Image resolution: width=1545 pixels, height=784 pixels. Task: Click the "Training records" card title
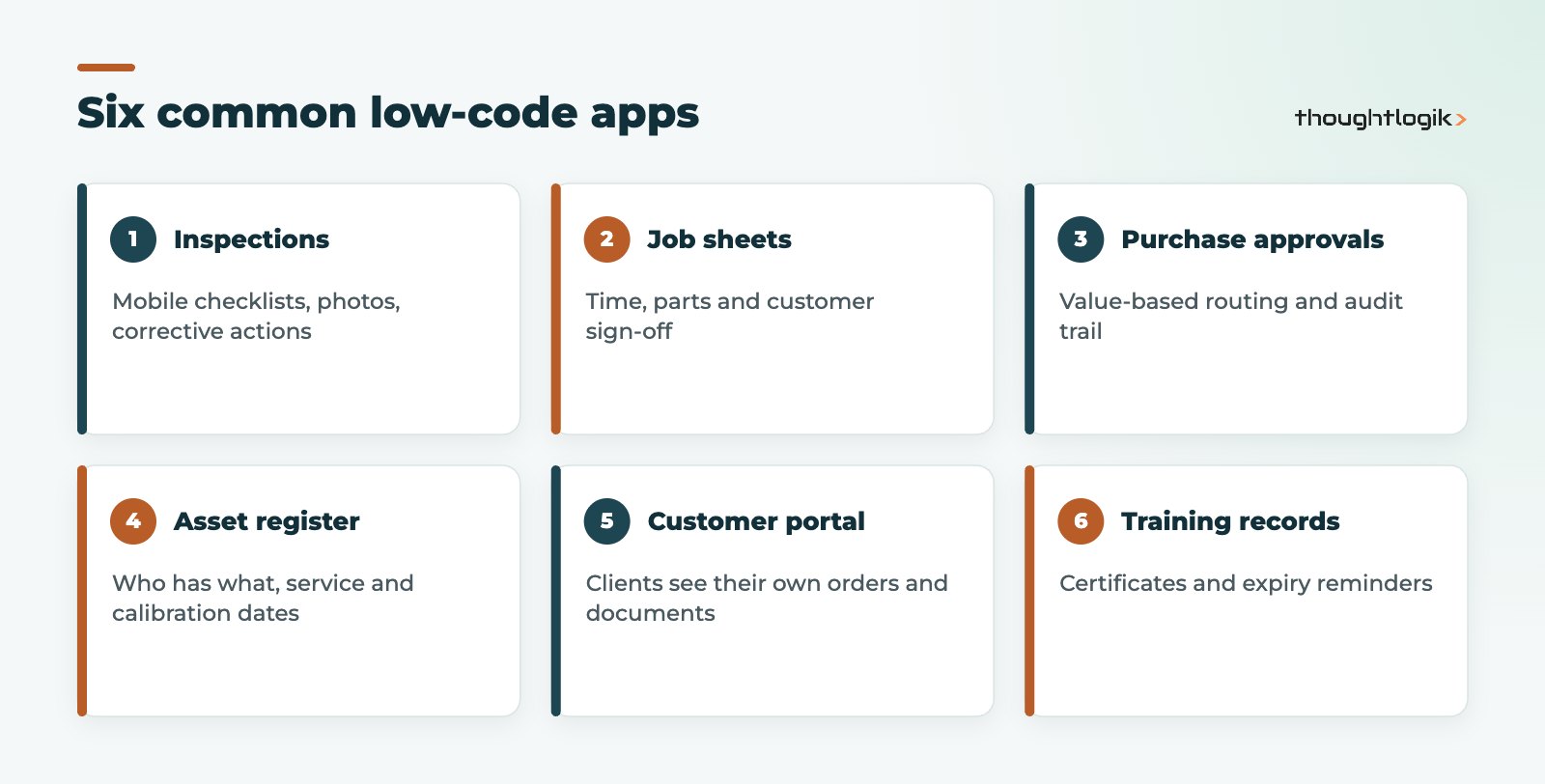(x=1230, y=521)
